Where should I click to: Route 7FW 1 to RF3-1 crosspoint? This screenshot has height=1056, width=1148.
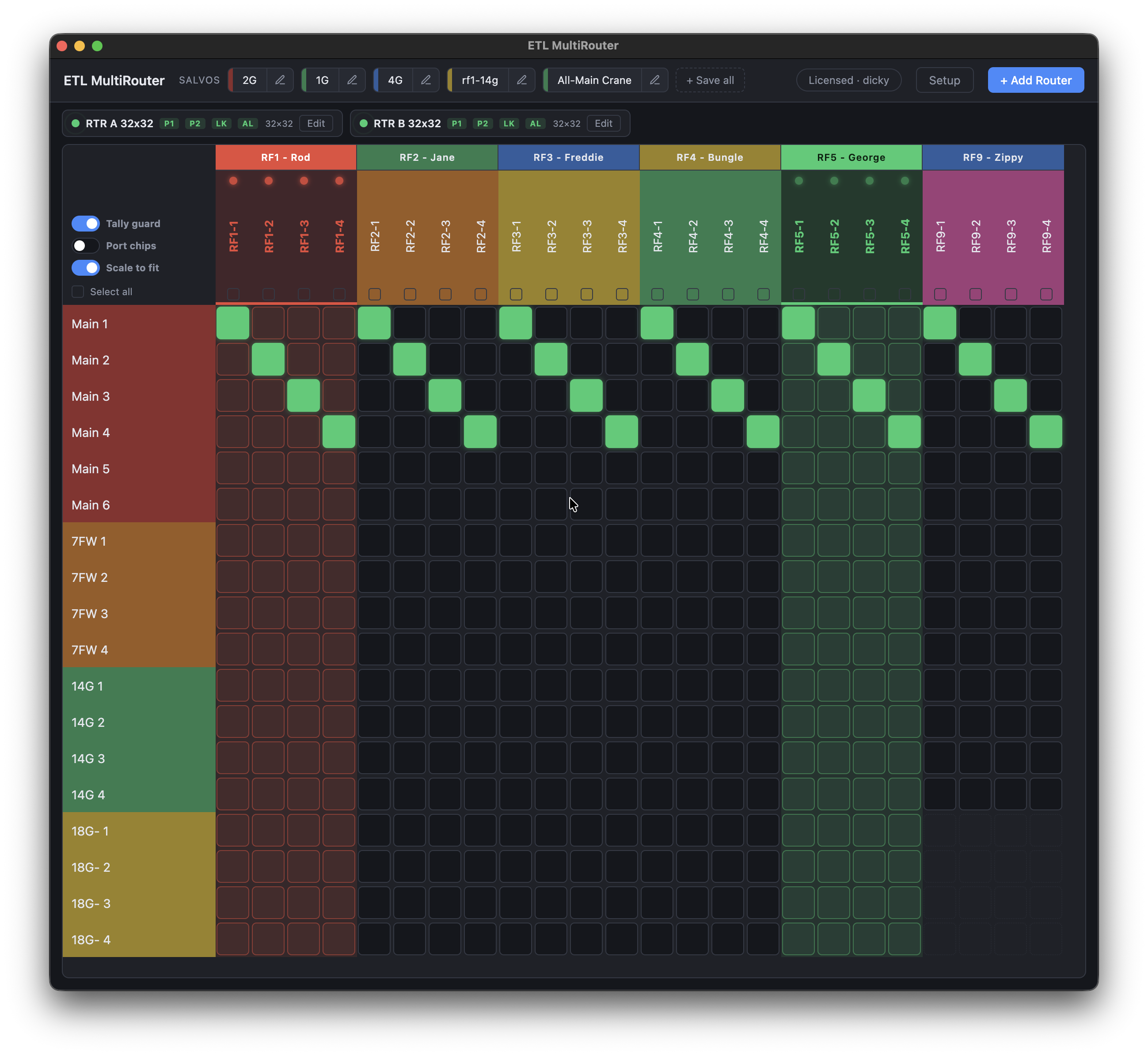[516, 541]
